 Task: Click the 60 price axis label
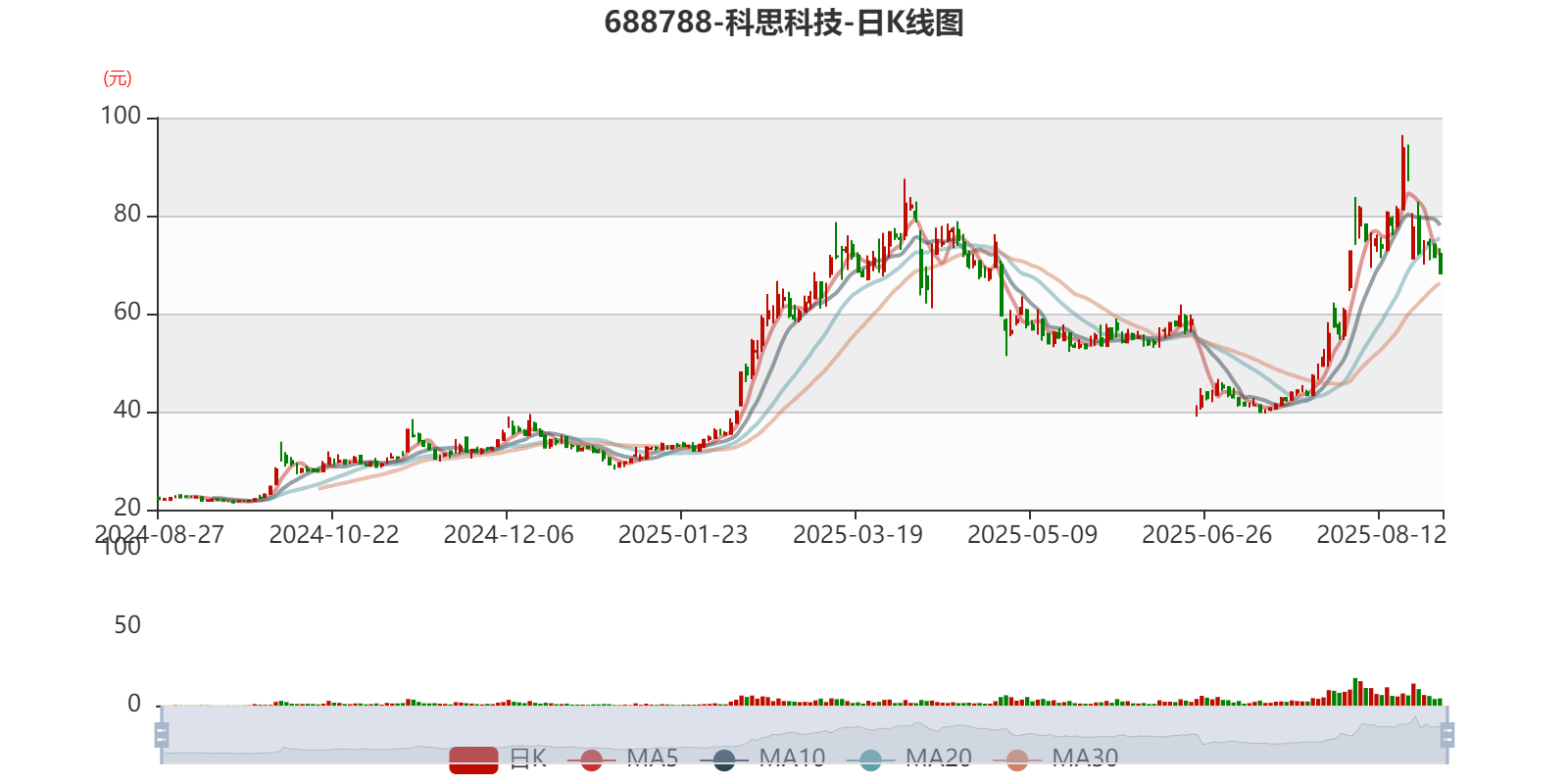click(x=127, y=313)
